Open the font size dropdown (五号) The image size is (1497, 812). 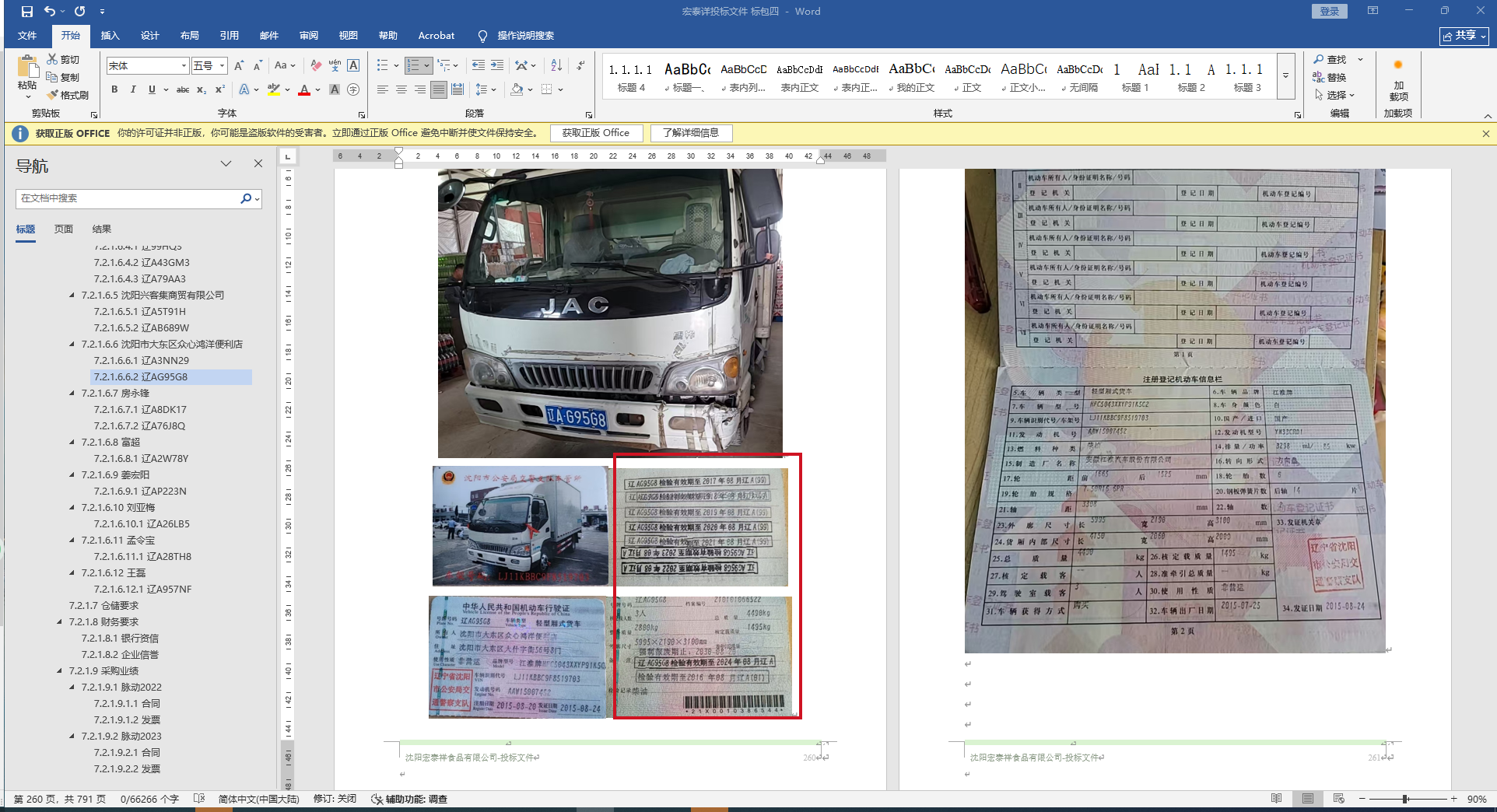(222, 66)
